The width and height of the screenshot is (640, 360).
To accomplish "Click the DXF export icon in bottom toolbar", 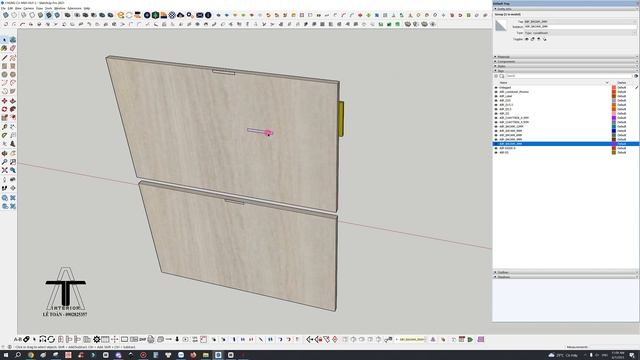I will point(142,339).
